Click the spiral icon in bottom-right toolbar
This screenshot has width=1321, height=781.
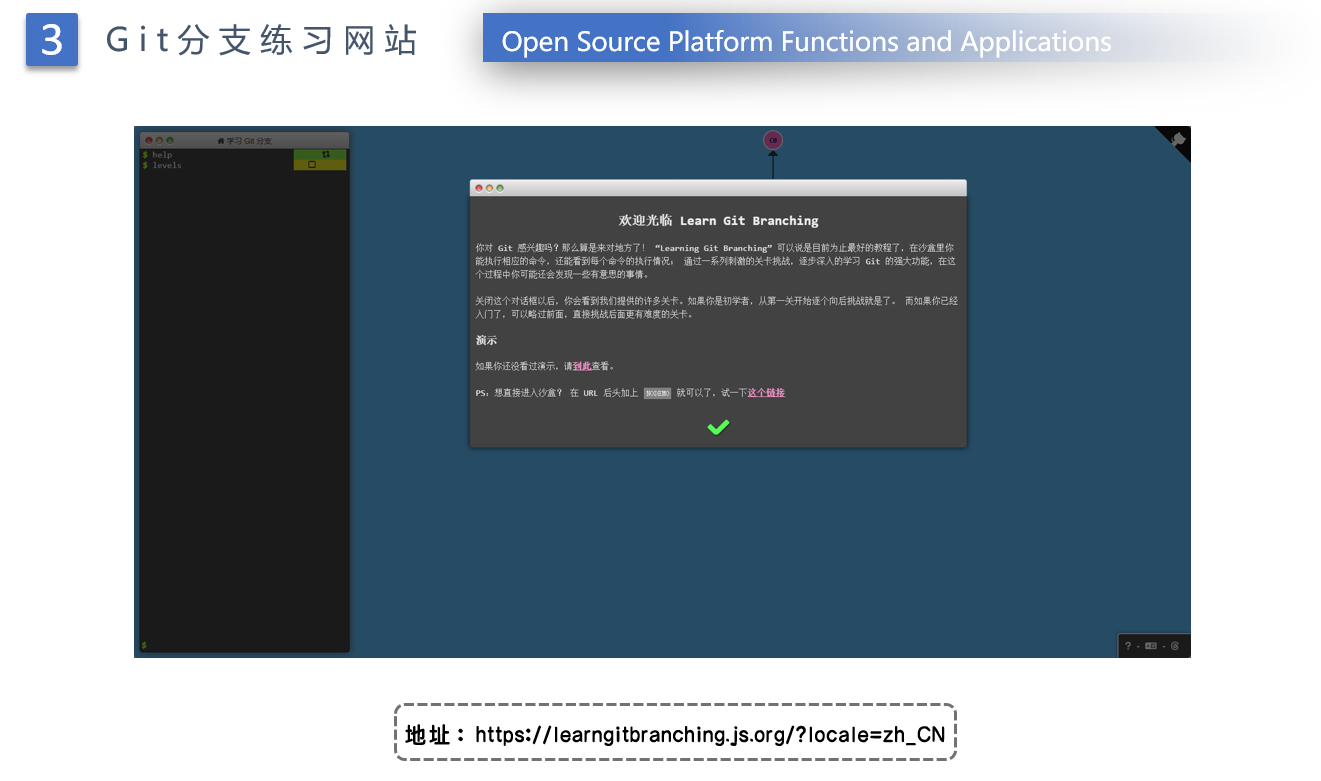1174,646
